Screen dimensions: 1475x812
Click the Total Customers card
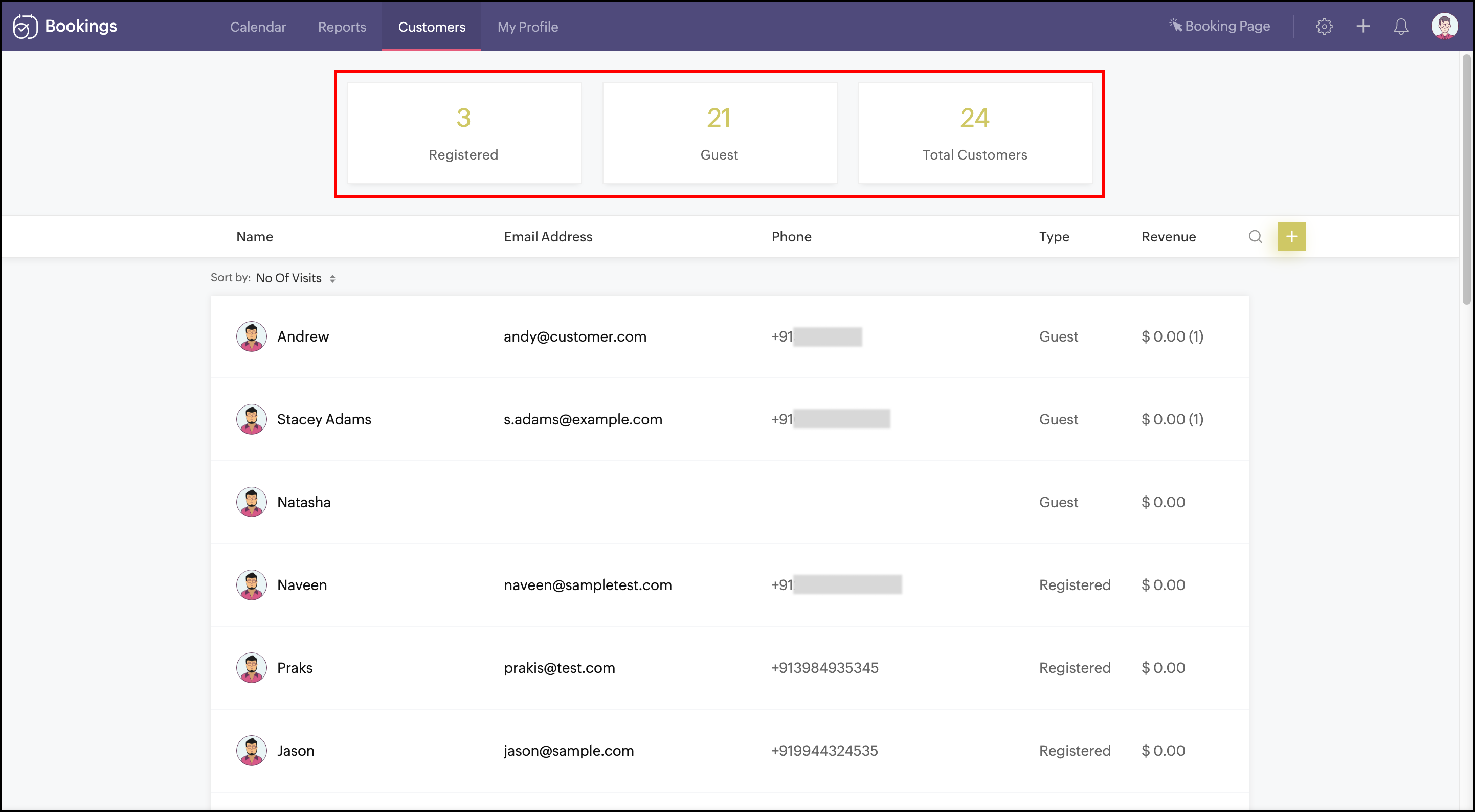tap(975, 133)
